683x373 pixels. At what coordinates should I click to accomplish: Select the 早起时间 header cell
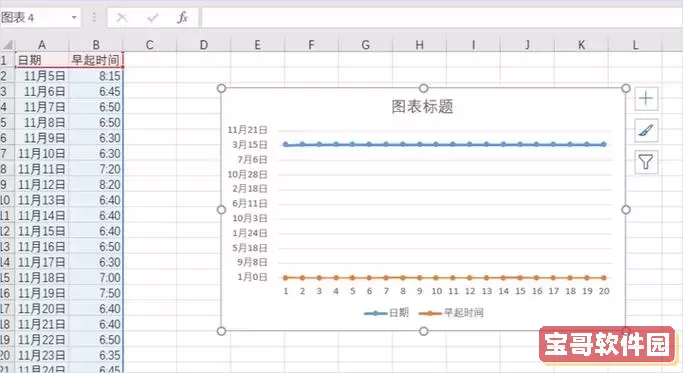click(96, 60)
